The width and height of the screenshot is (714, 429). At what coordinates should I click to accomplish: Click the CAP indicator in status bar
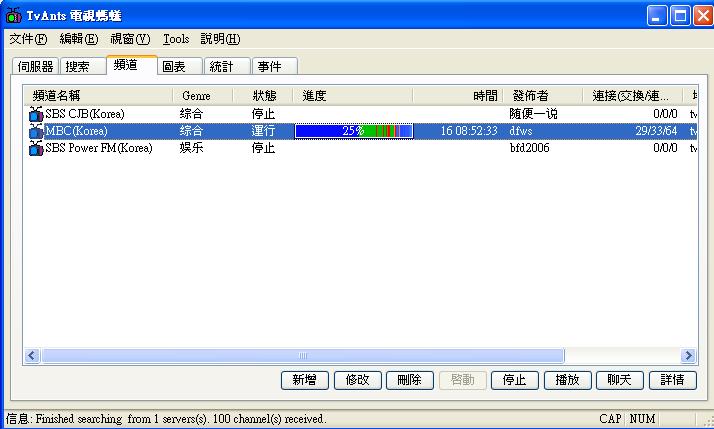(610, 419)
